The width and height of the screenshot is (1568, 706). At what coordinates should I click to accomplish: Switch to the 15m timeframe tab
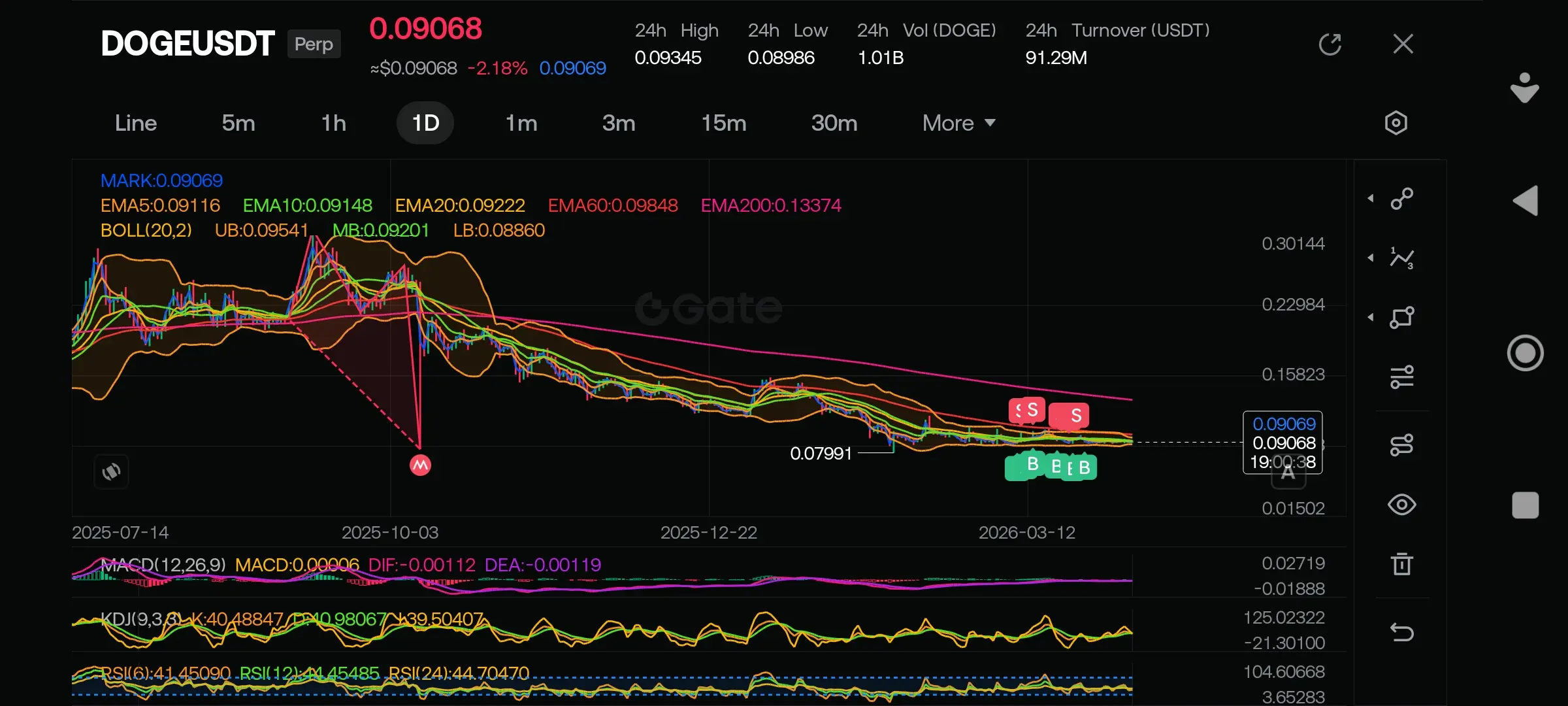[x=723, y=123]
